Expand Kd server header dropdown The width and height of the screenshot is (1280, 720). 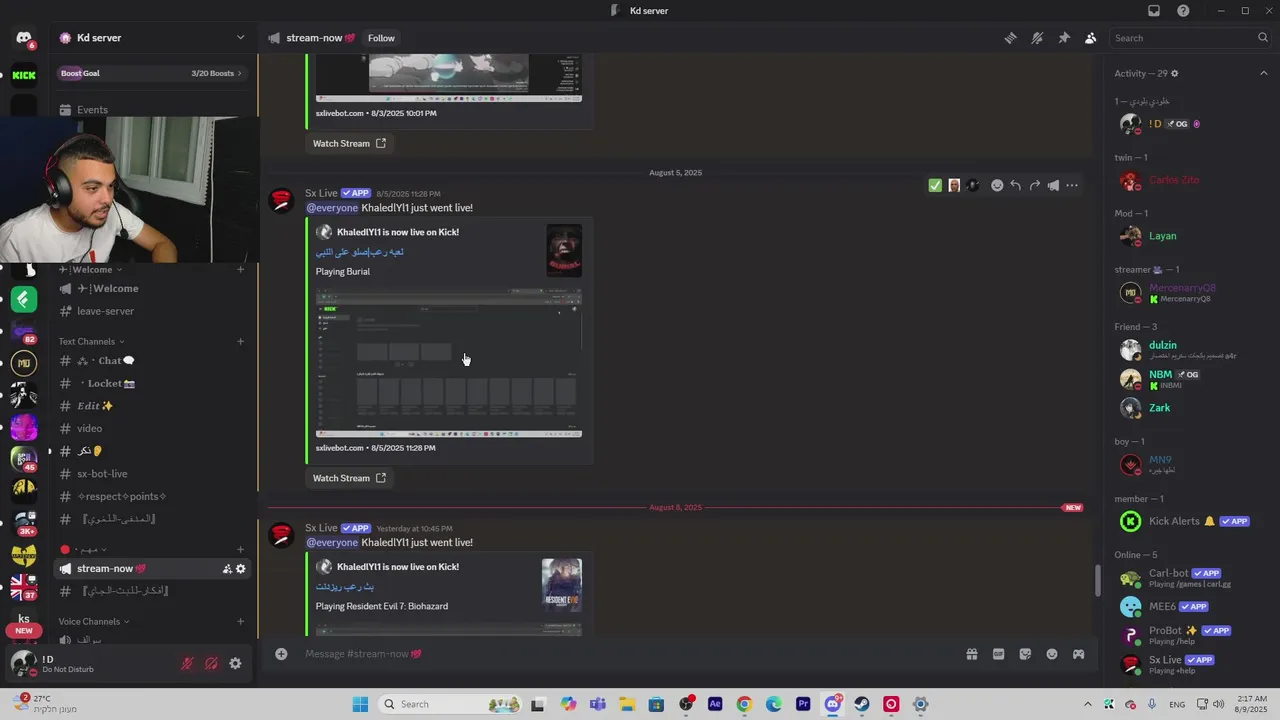240,38
